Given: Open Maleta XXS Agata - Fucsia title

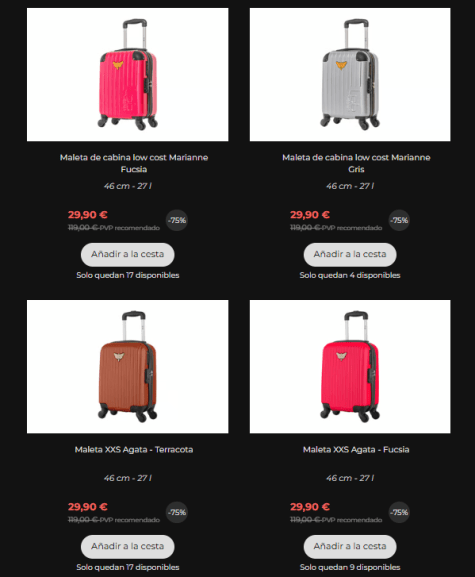Looking at the screenshot, I should [x=356, y=449].
